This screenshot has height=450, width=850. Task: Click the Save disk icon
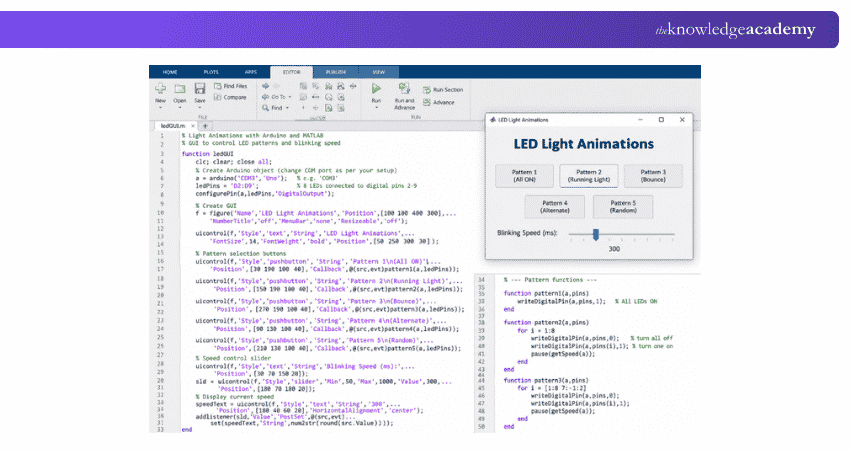pos(200,88)
